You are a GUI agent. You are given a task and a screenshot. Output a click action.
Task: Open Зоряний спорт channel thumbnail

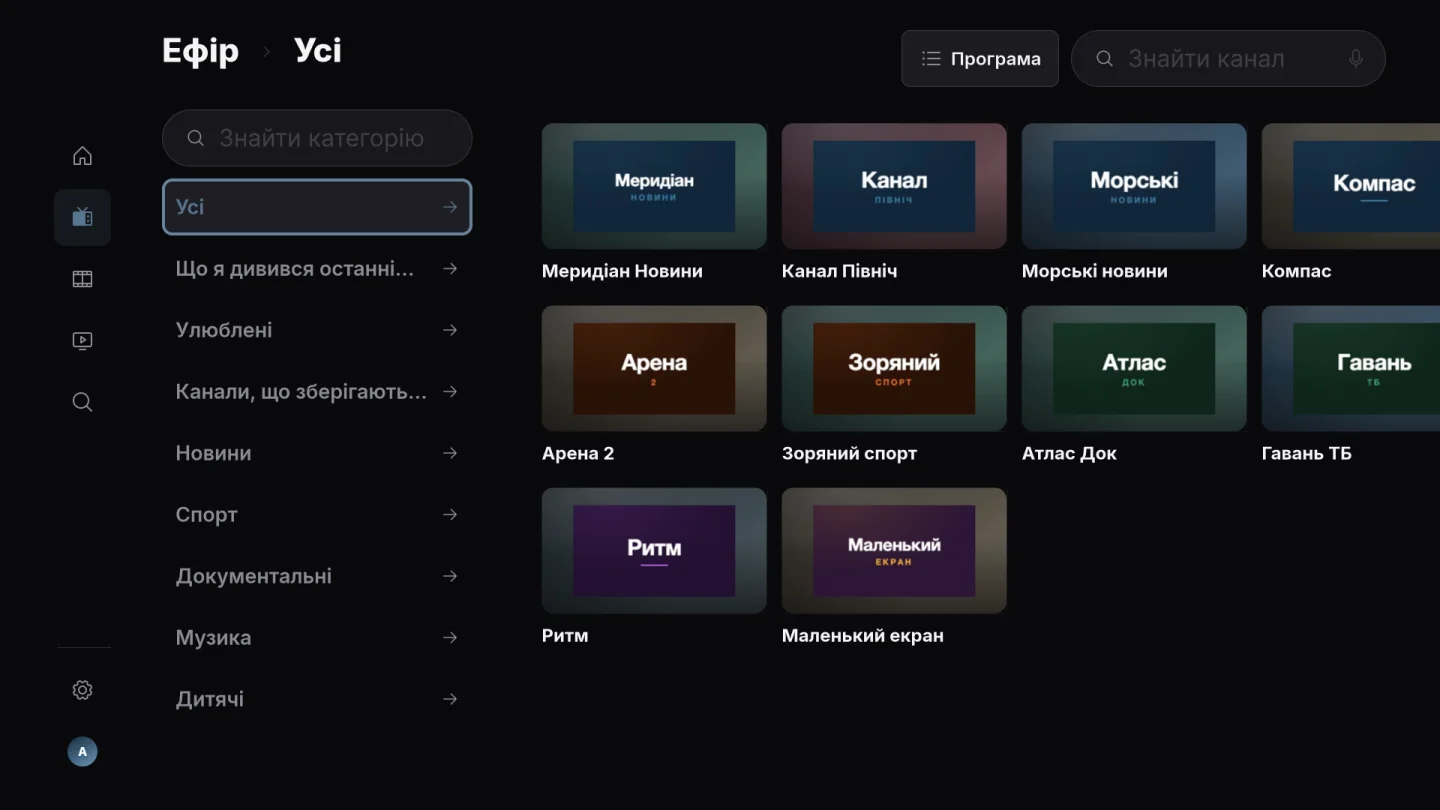(894, 368)
